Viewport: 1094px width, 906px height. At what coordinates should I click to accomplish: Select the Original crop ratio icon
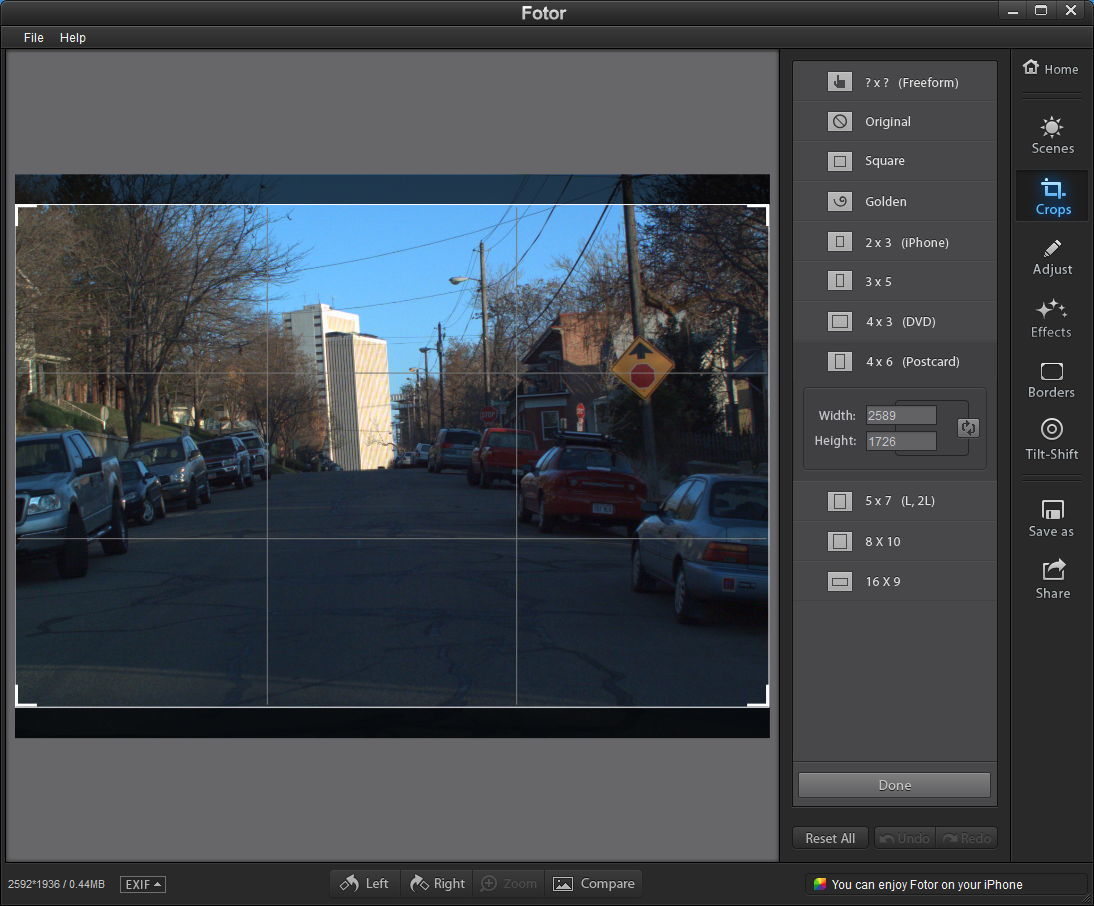click(840, 121)
